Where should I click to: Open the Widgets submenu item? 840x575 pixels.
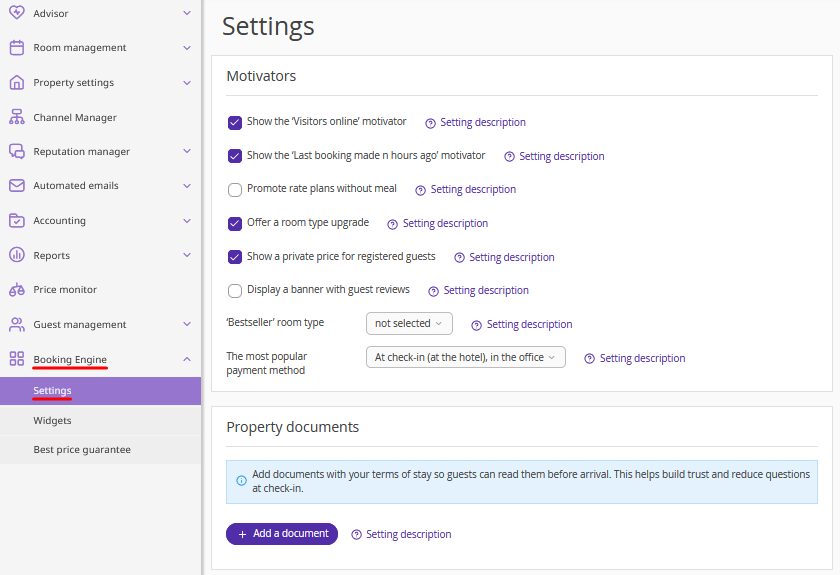click(52, 420)
